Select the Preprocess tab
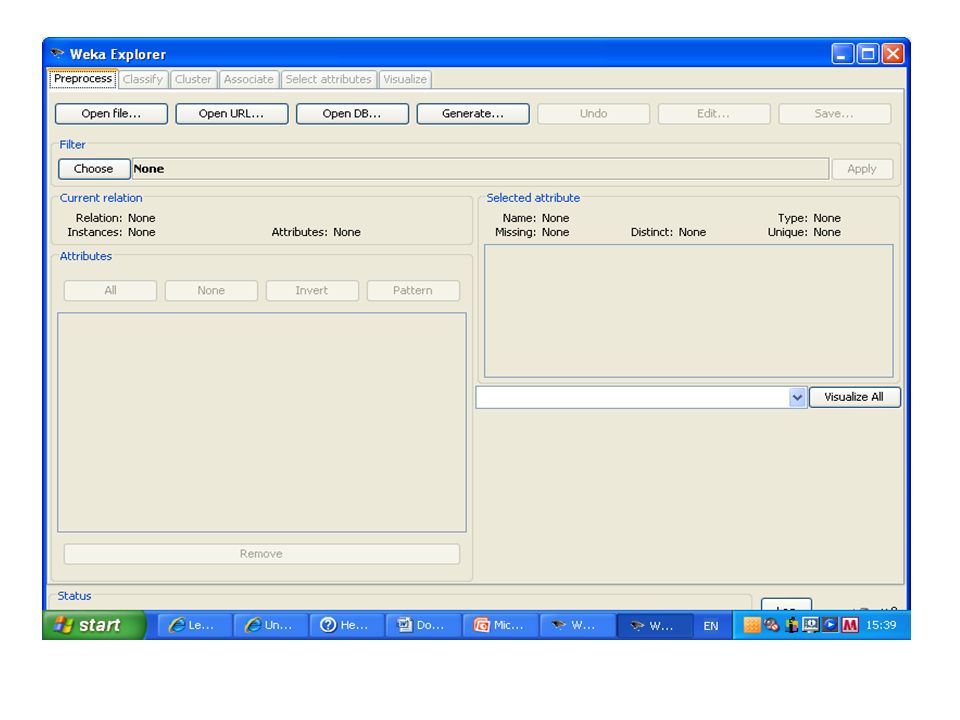Screen dimensions: 960x720 tap(83, 78)
